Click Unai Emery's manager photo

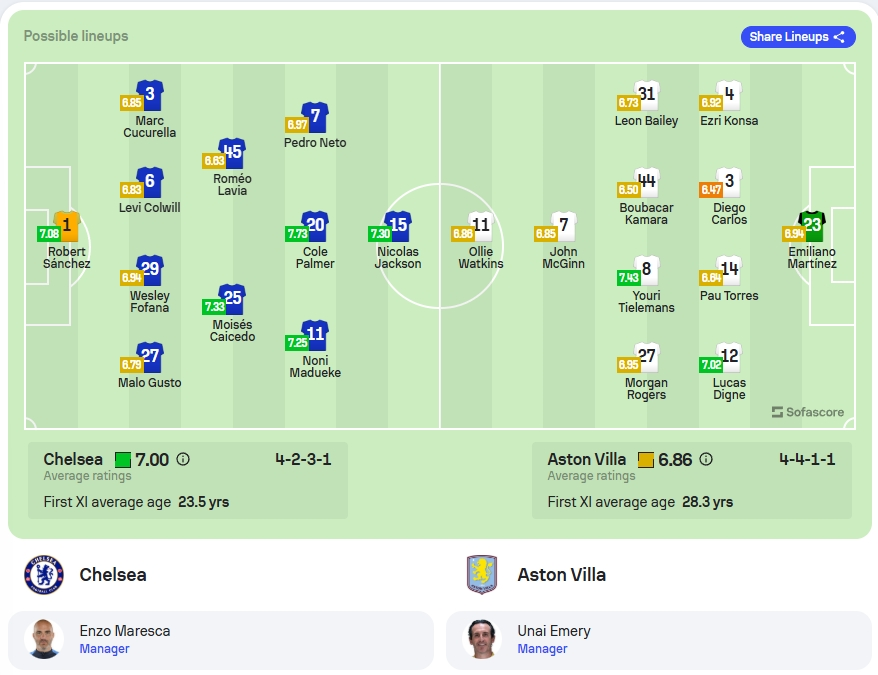pos(482,639)
